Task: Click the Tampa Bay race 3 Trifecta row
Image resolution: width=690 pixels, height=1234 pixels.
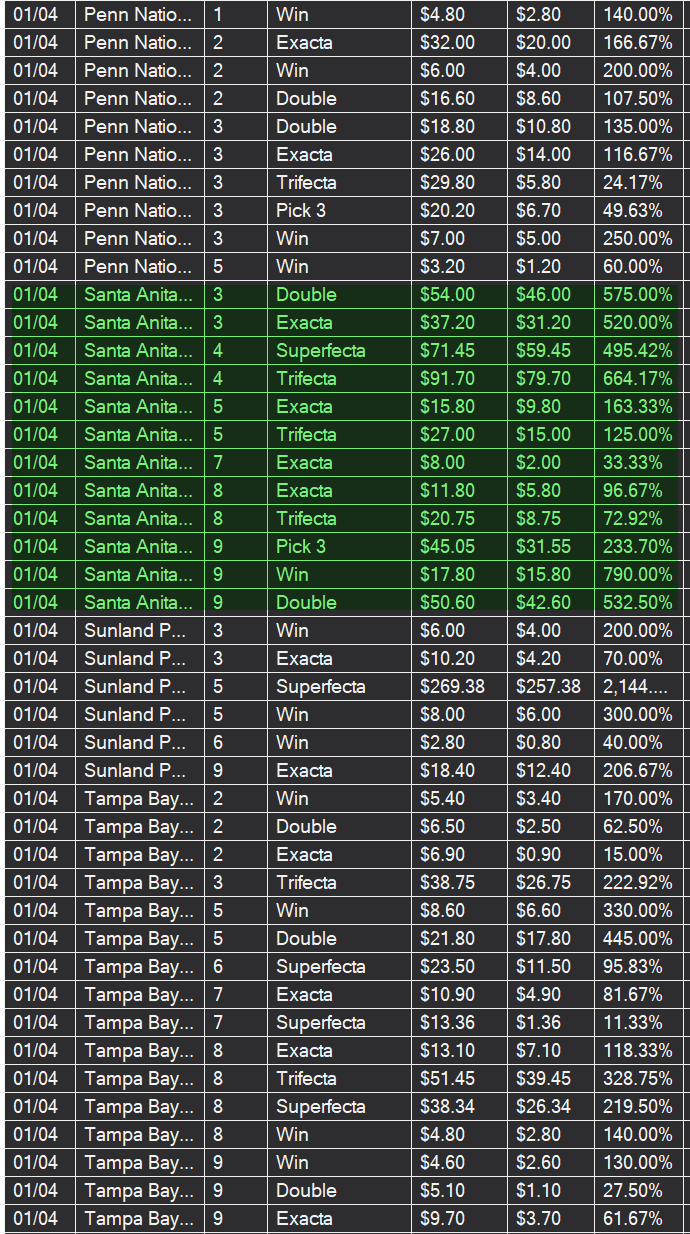Action: click(x=345, y=883)
